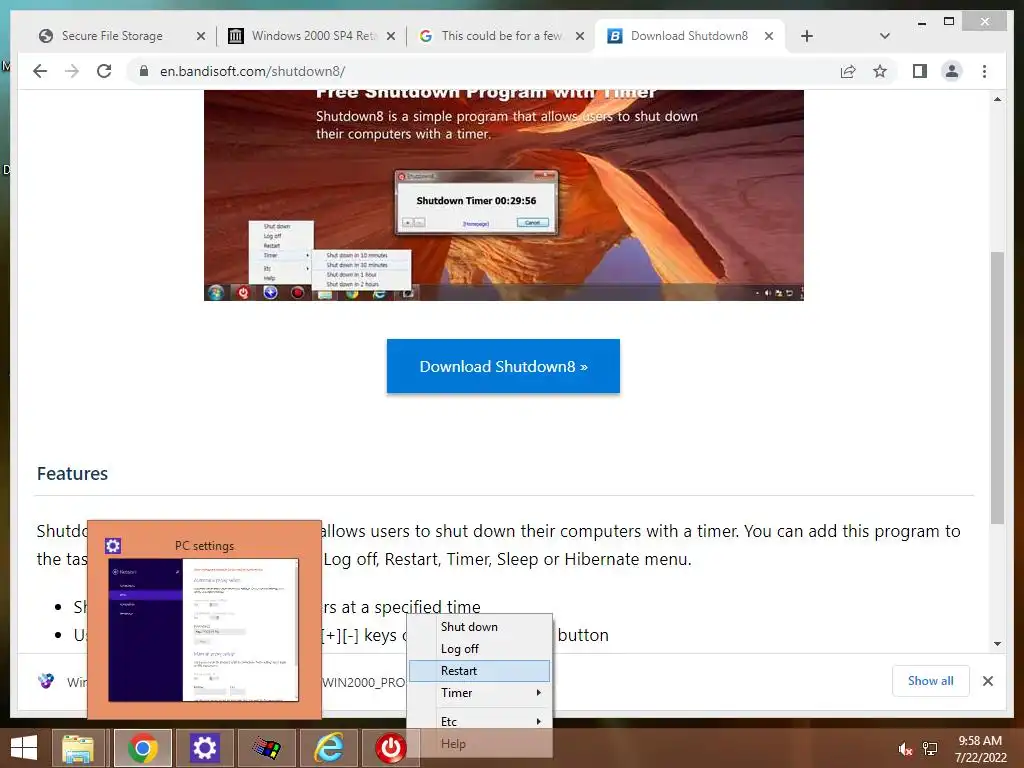Launch Internet Explorer from taskbar
The height and width of the screenshot is (768, 1024).
(x=328, y=748)
